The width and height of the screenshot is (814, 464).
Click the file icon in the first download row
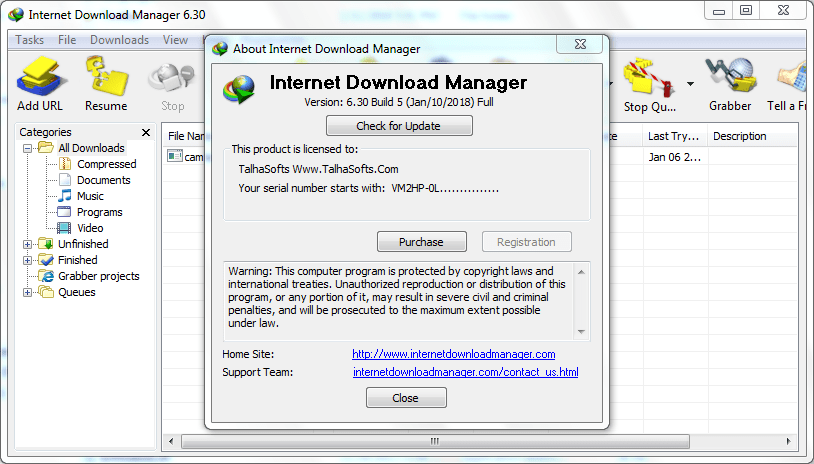pos(175,156)
